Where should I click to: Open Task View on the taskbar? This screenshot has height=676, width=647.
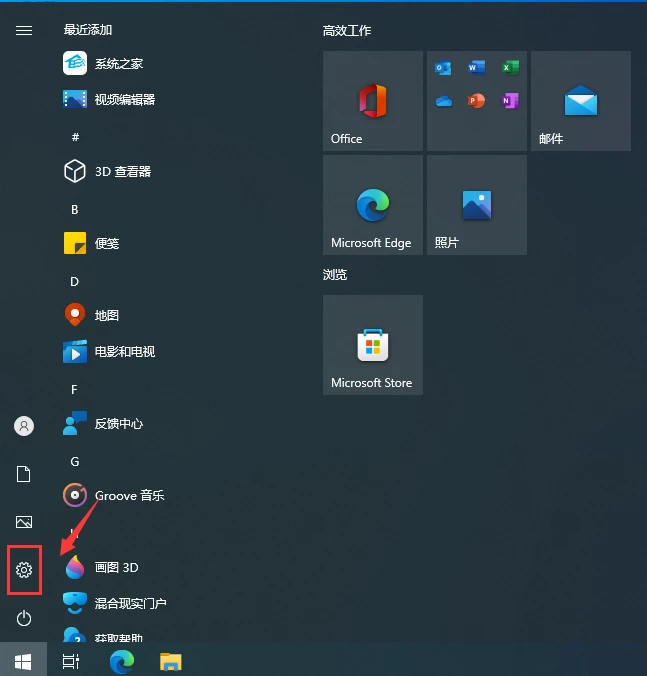point(71,661)
